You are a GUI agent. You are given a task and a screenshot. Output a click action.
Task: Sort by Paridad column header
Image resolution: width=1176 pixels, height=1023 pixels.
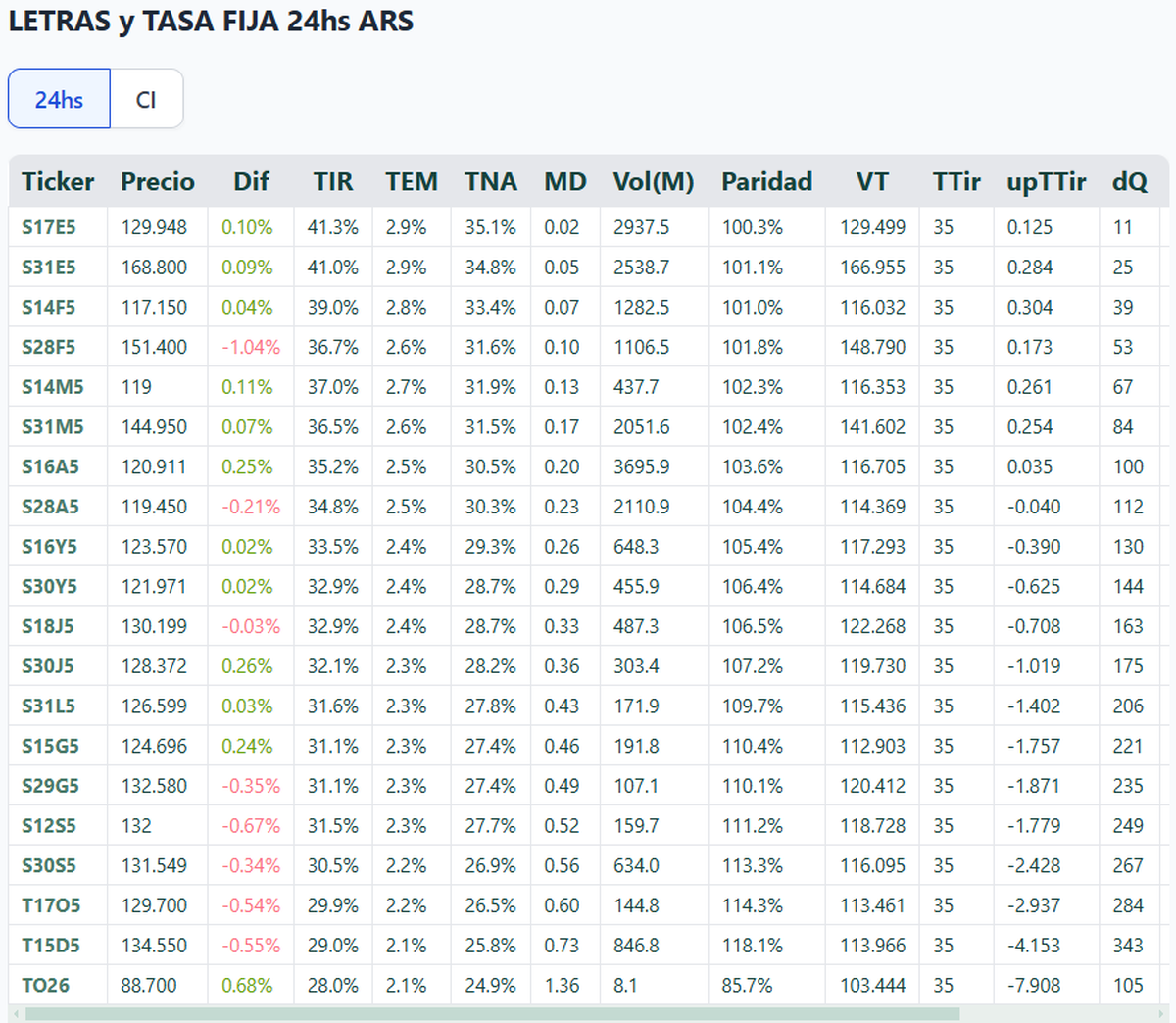click(767, 181)
